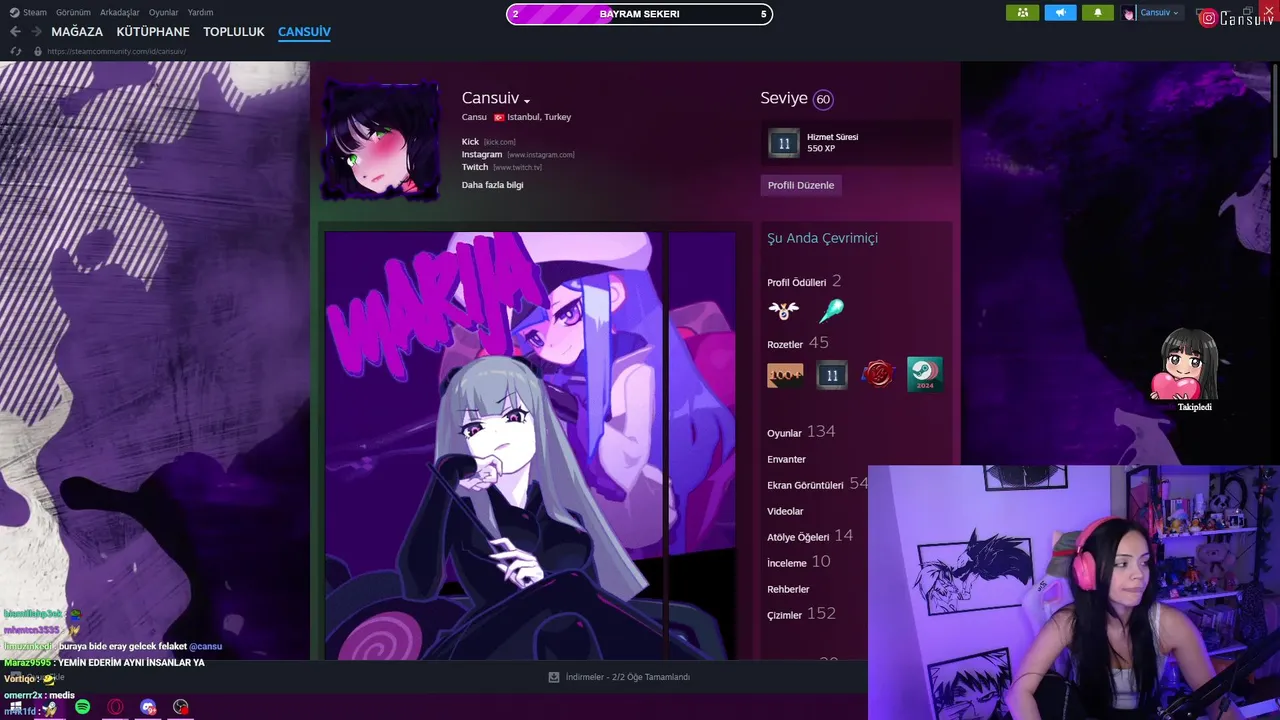The width and height of the screenshot is (1280, 720).
Task: Open the Yardım menu
Action: pyautogui.click(x=200, y=12)
